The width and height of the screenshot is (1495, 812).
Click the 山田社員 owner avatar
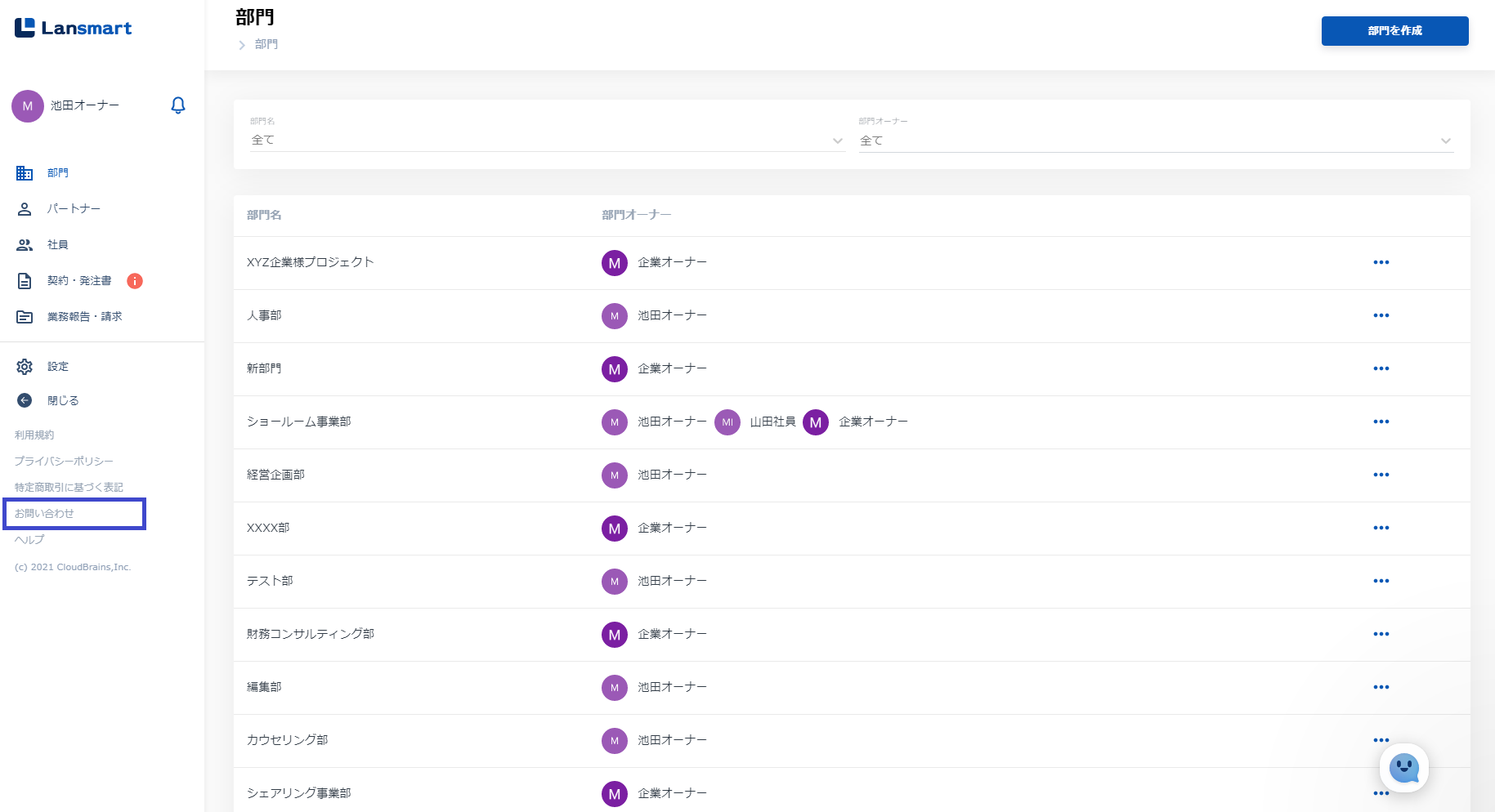tap(727, 422)
